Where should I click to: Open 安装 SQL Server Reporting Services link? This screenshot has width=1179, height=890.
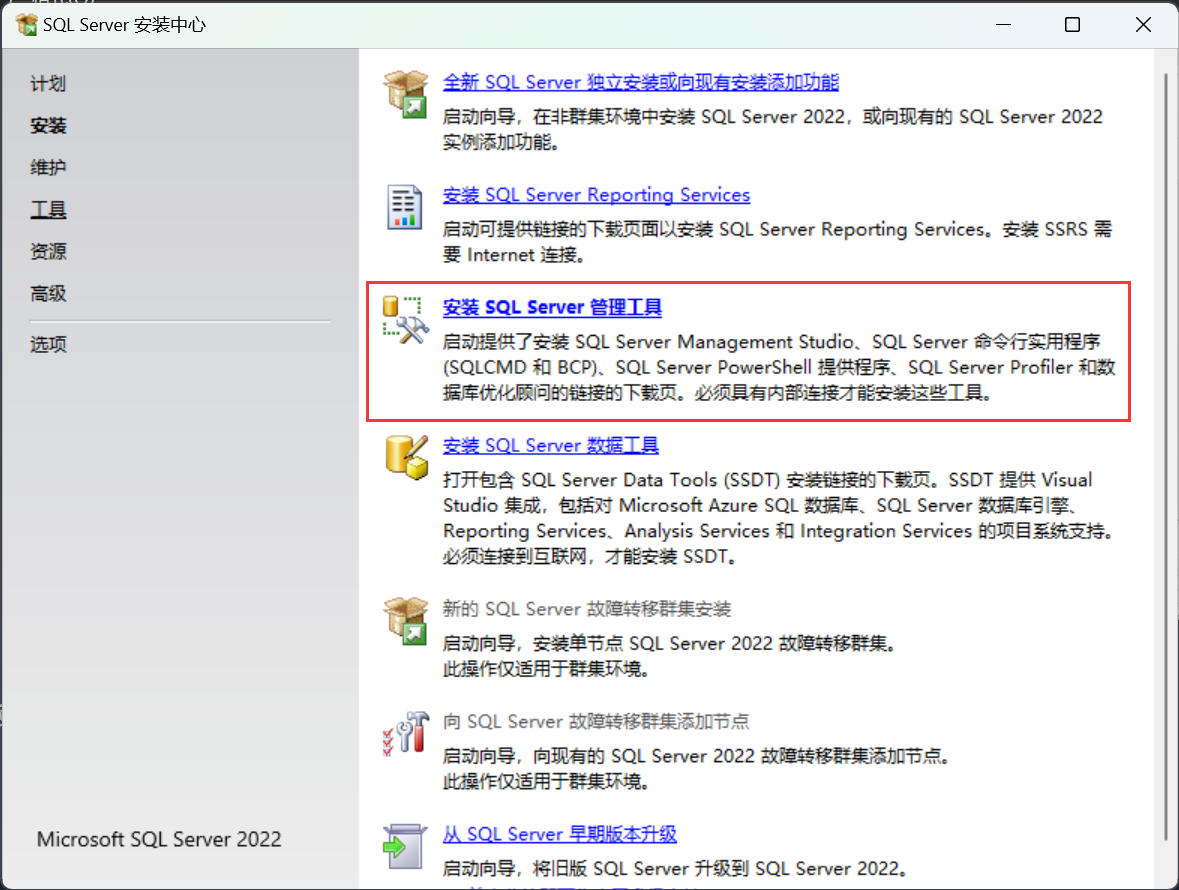point(596,195)
